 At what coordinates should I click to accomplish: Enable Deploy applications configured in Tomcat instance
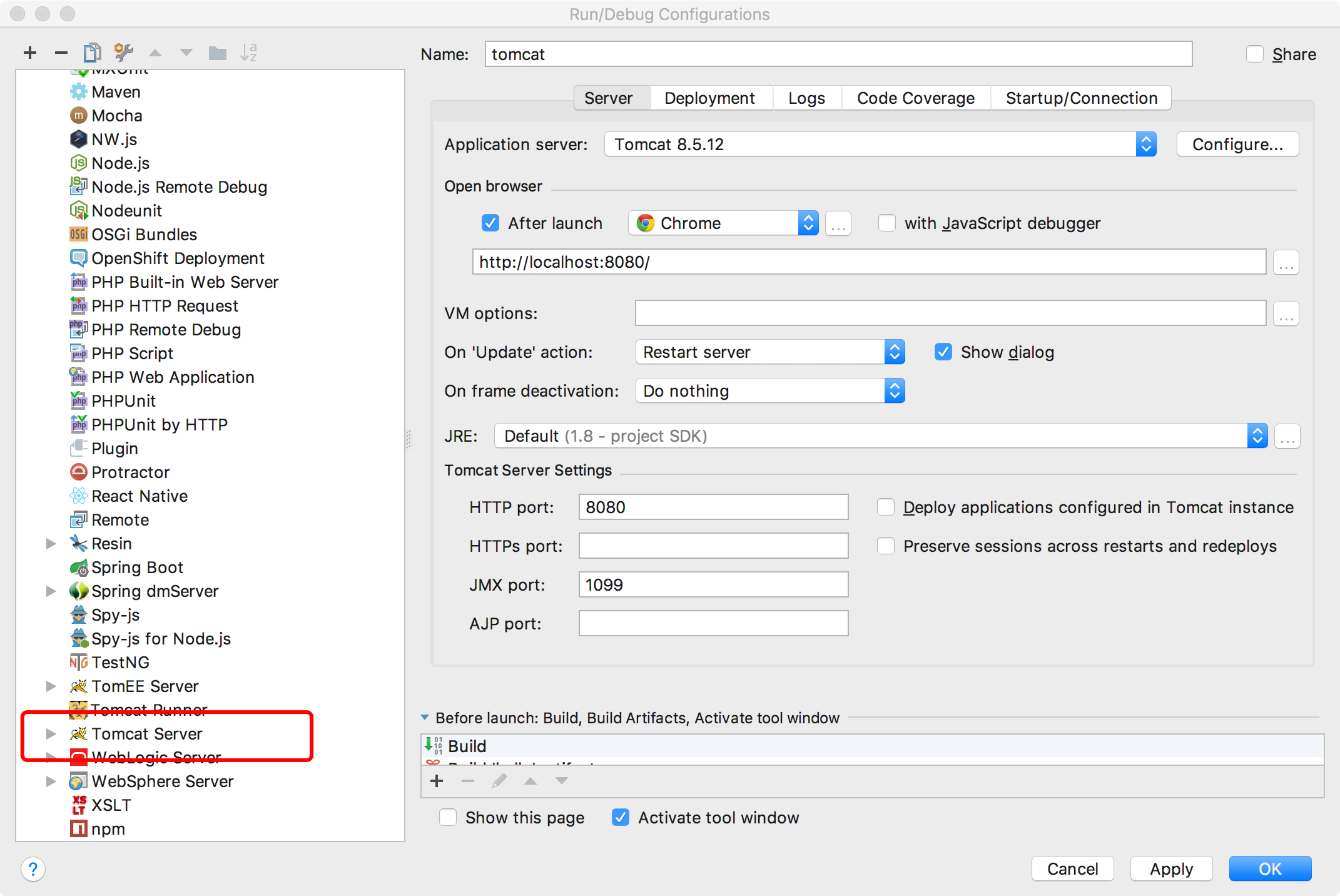coord(886,507)
